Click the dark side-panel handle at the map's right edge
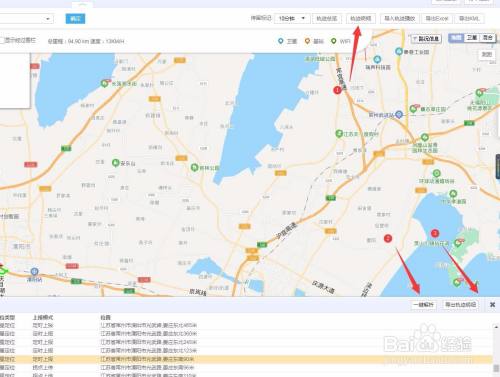 498,166
